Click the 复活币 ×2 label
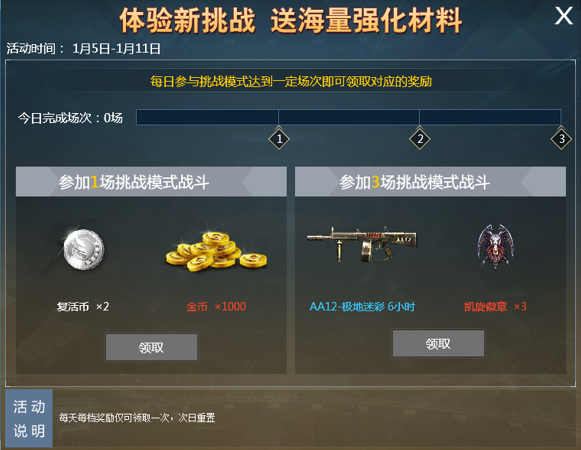 [83, 307]
